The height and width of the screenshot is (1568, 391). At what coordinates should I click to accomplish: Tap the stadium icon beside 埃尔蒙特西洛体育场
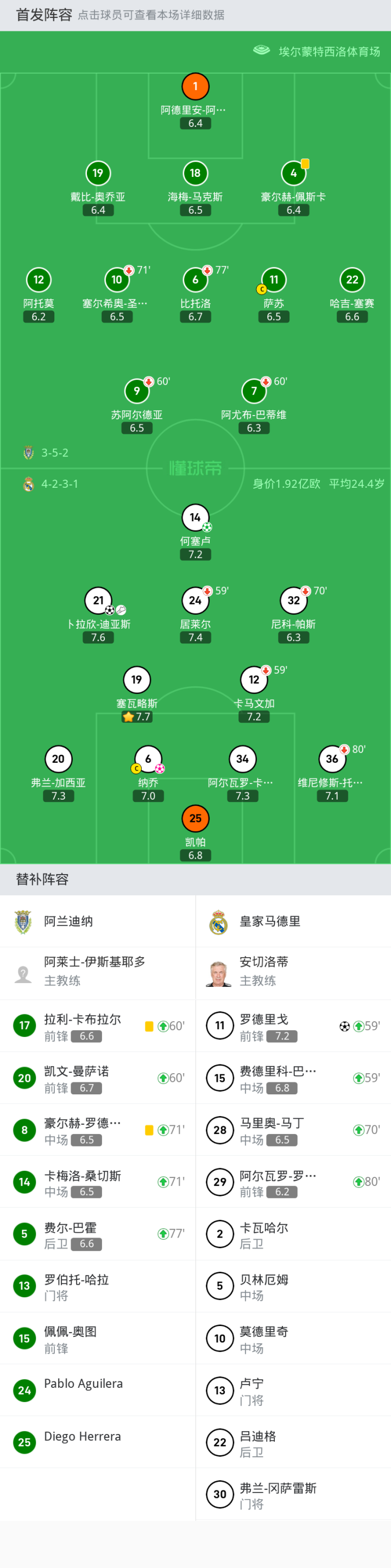click(x=261, y=50)
